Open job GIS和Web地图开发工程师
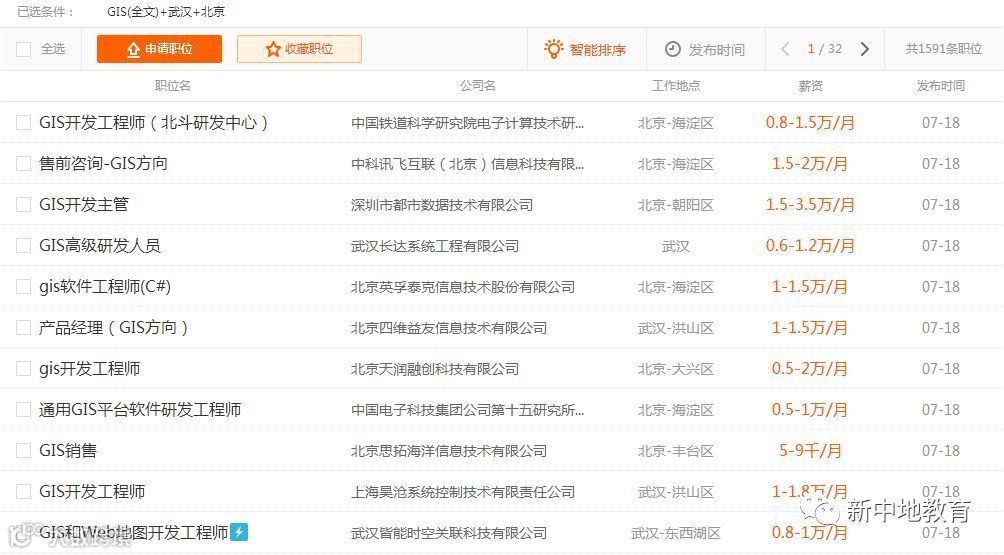The image size is (1004, 555). [x=134, y=532]
